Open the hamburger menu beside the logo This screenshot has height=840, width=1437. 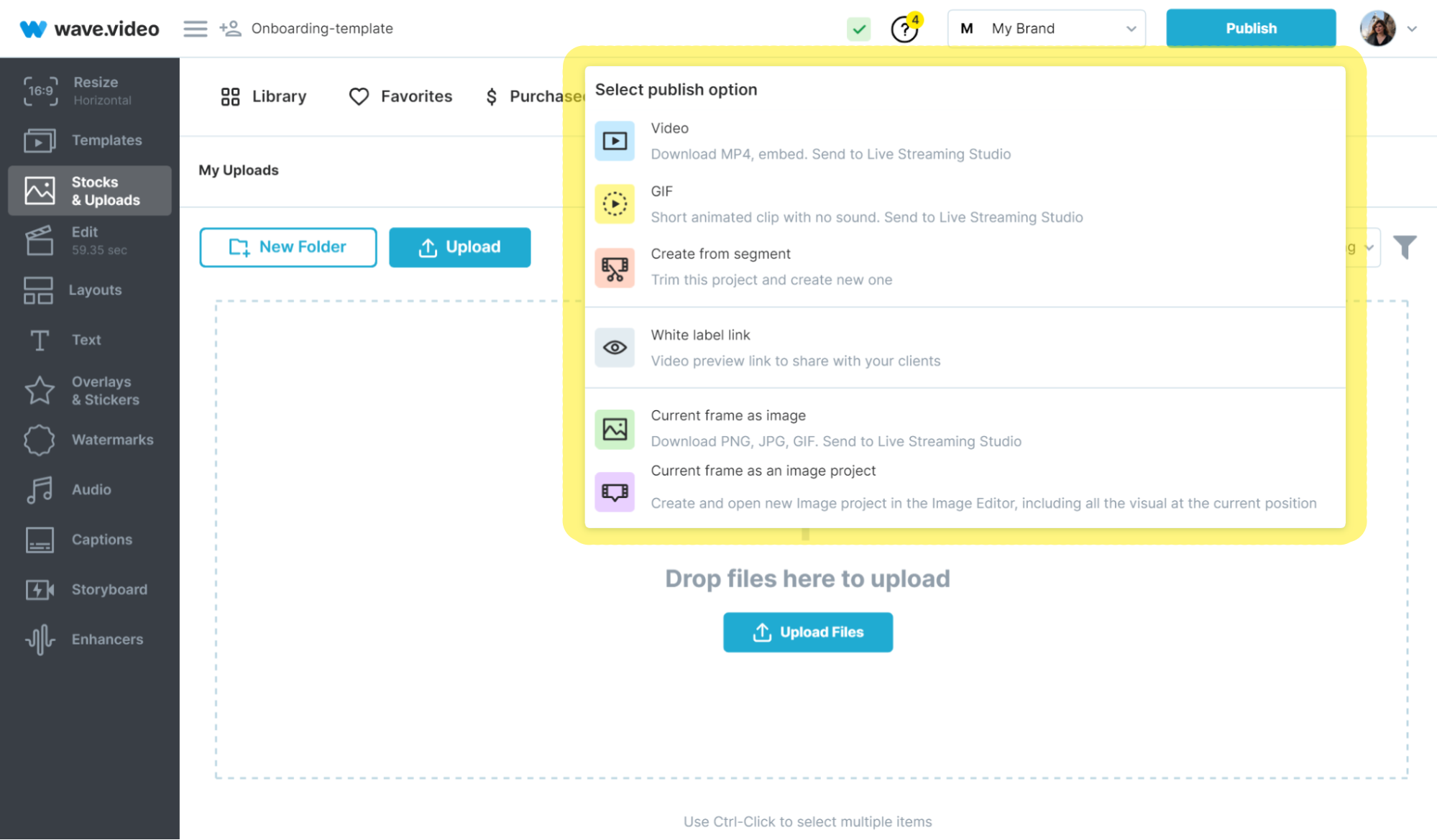[x=194, y=28]
